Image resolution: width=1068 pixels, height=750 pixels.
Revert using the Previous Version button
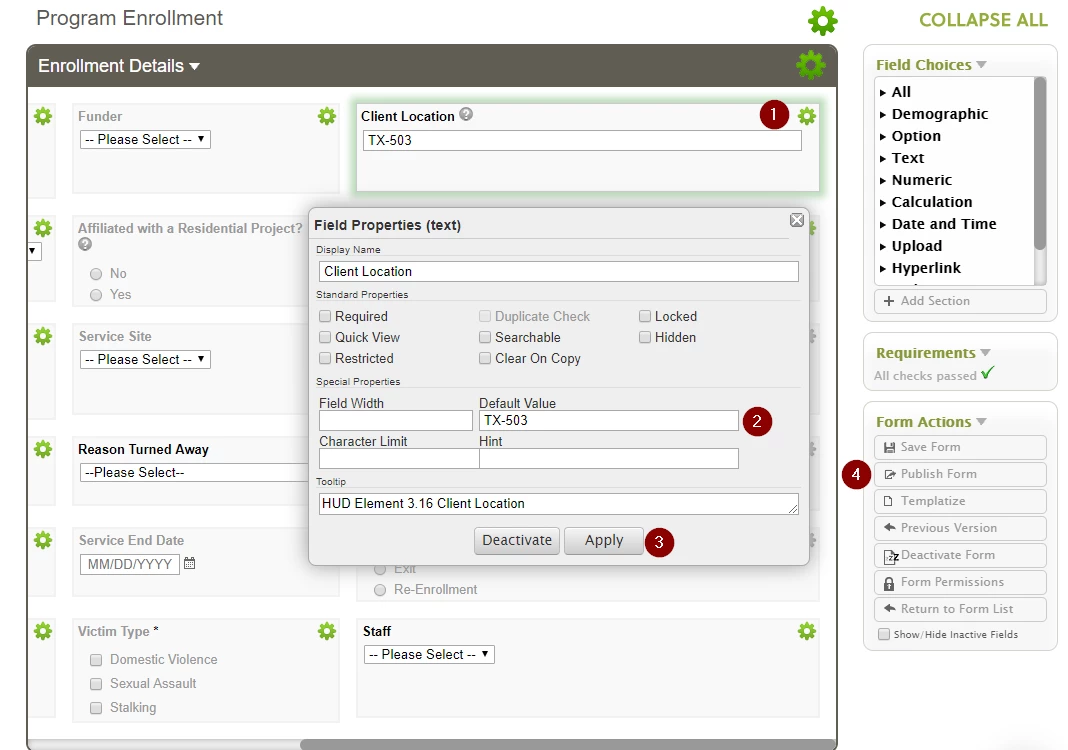[x=960, y=528]
